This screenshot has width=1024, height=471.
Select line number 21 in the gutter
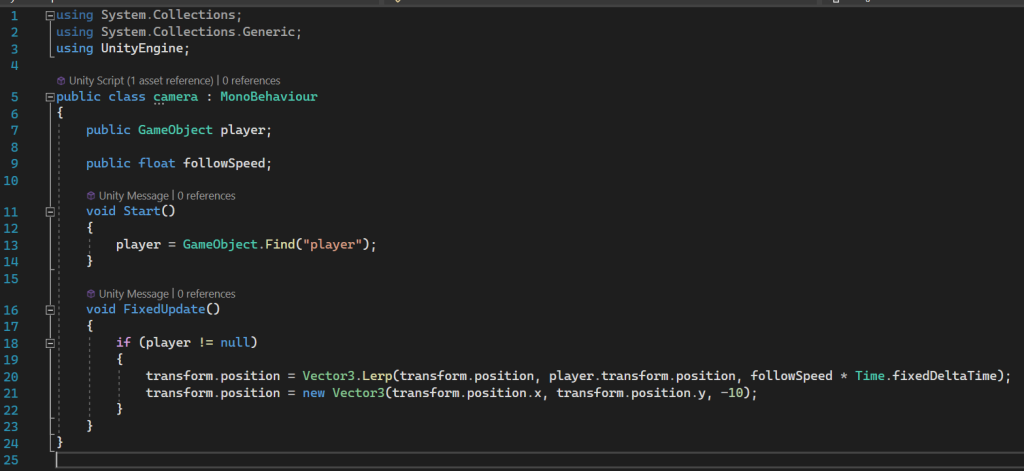pyautogui.click(x=12, y=393)
